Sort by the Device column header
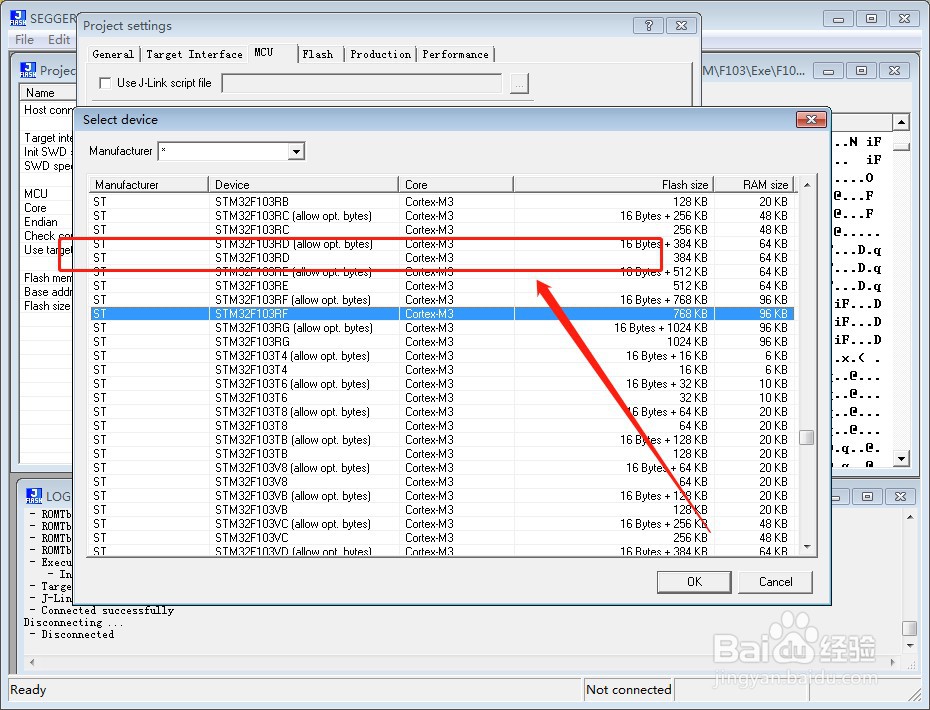 click(303, 184)
